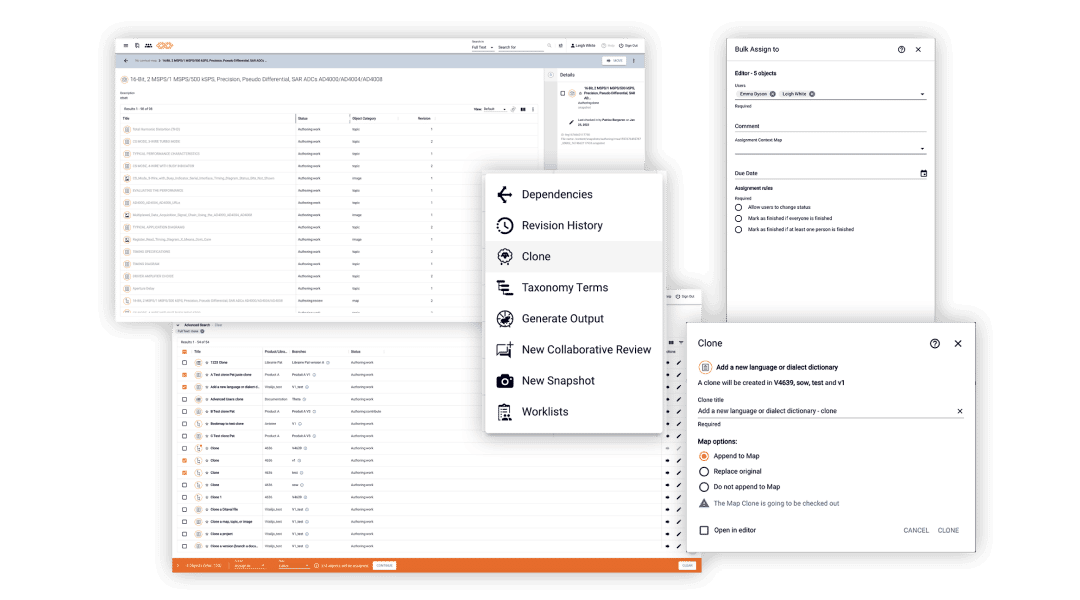This screenshot has height=600, width=1080.
Task: Click the Dependencies arrow icon
Action: point(504,195)
